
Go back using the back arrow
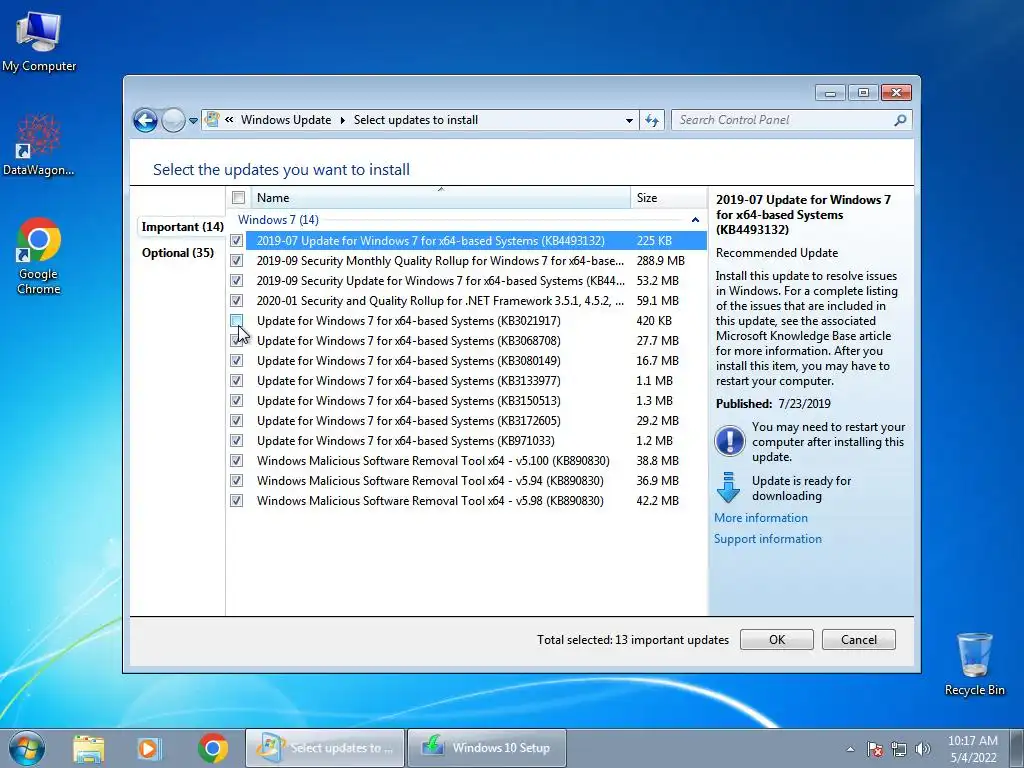click(x=145, y=120)
